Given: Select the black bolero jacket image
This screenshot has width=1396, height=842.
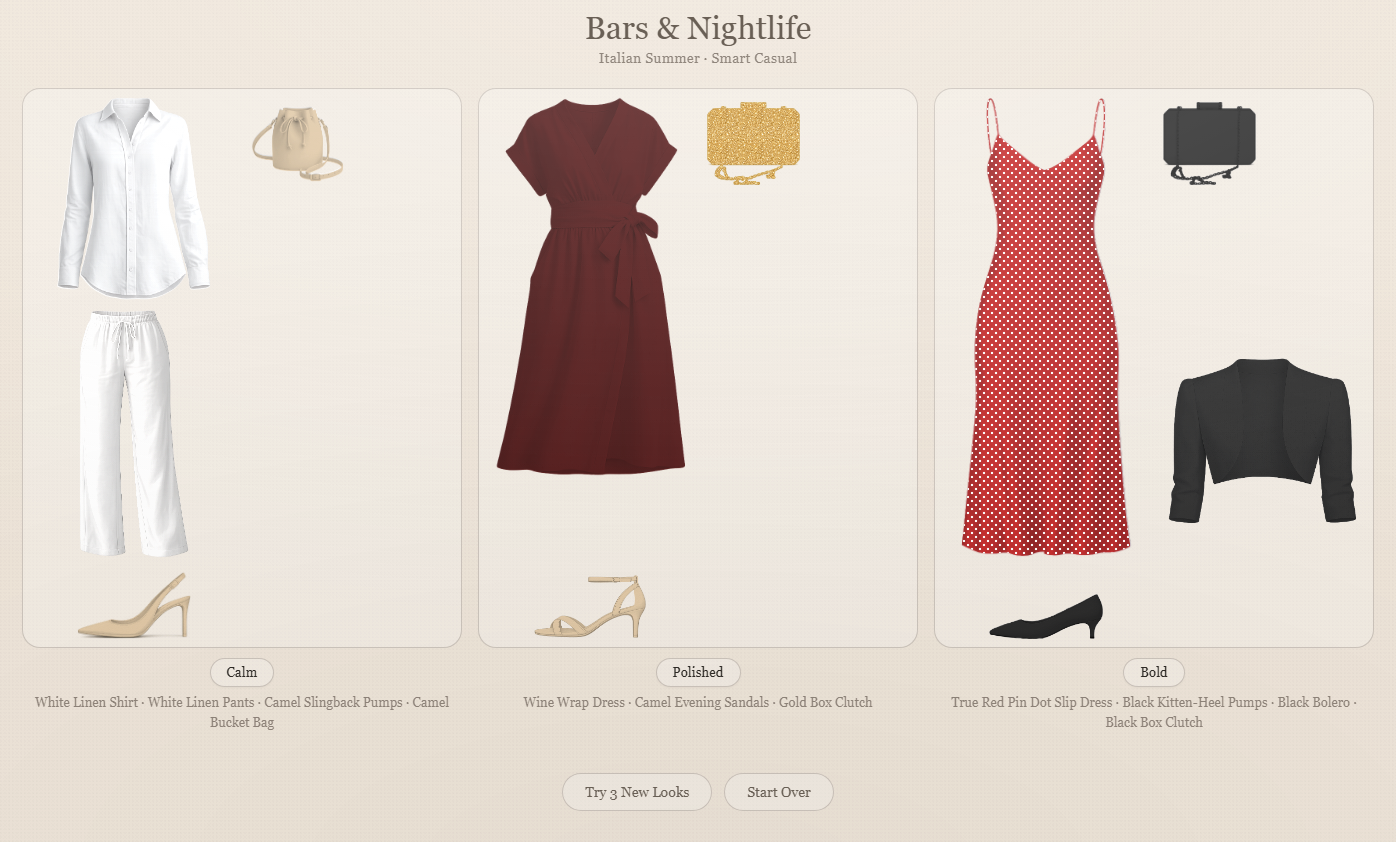Looking at the screenshot, I should coord(1263,440).
